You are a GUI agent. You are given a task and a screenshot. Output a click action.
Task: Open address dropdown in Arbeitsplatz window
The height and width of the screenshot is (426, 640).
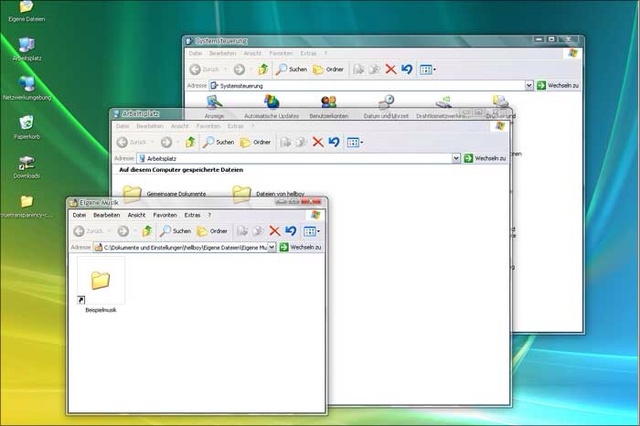point(456,158)
